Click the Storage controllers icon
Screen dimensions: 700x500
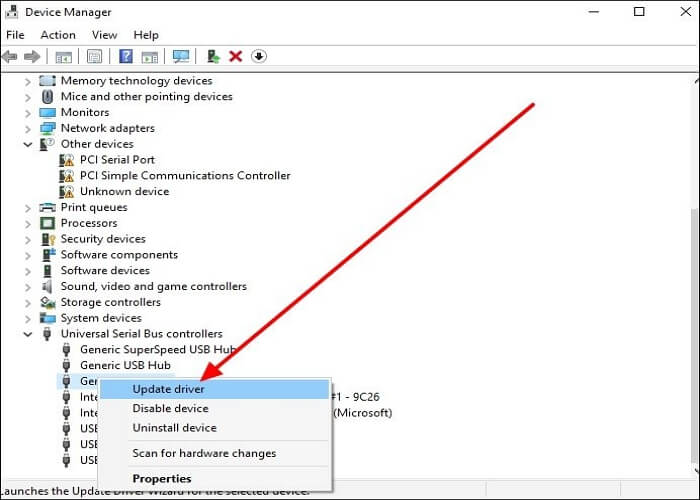coord(47,303)
